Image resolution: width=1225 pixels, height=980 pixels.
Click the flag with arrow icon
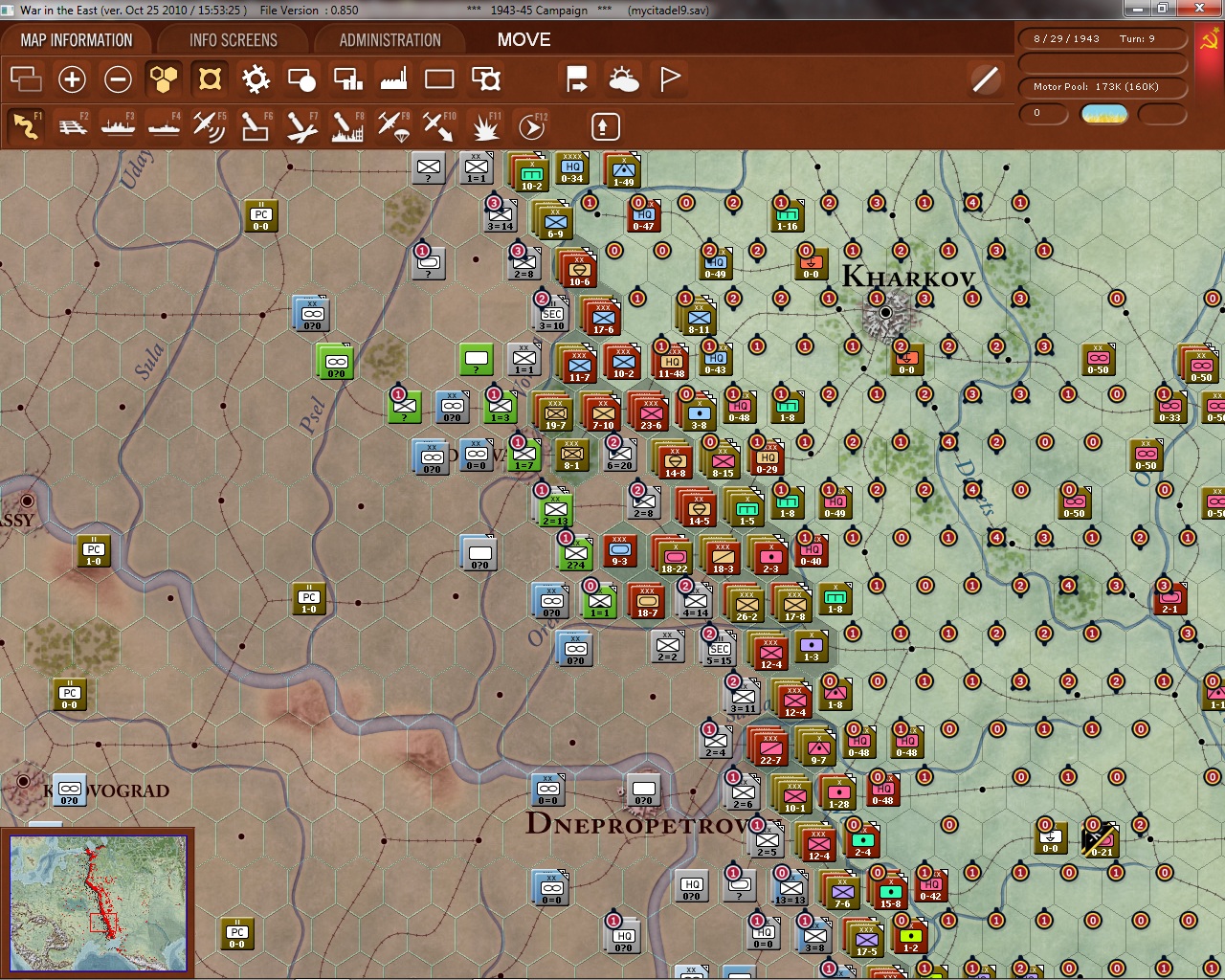(577, 79)
